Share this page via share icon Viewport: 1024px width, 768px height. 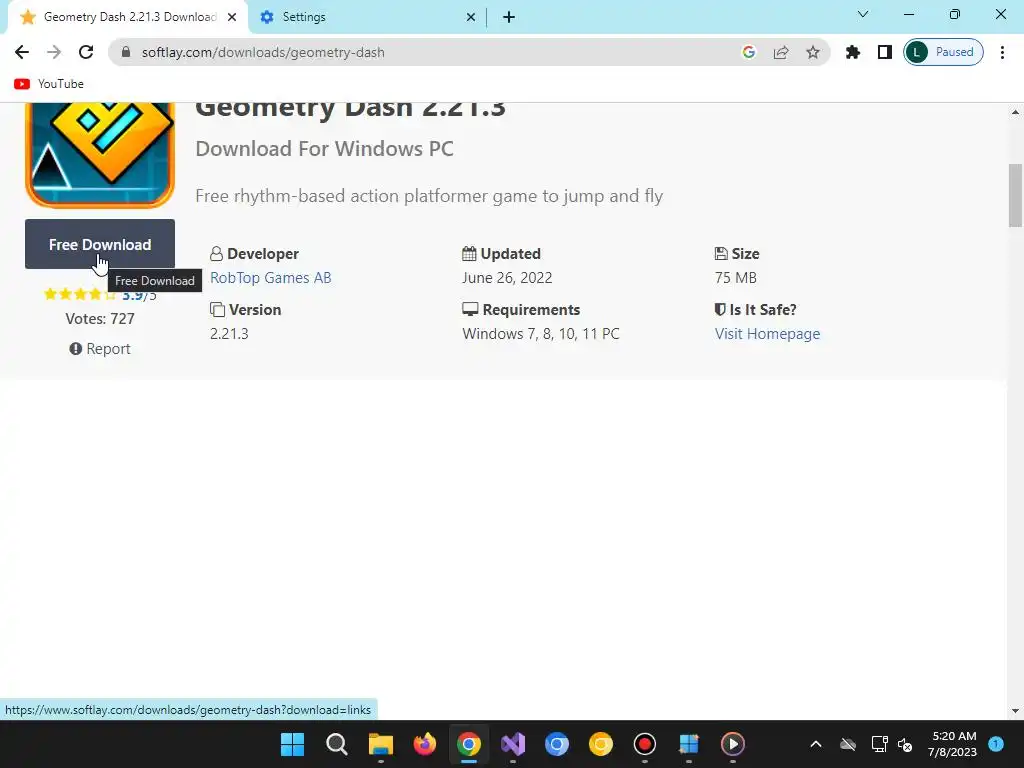coord(781,52)
